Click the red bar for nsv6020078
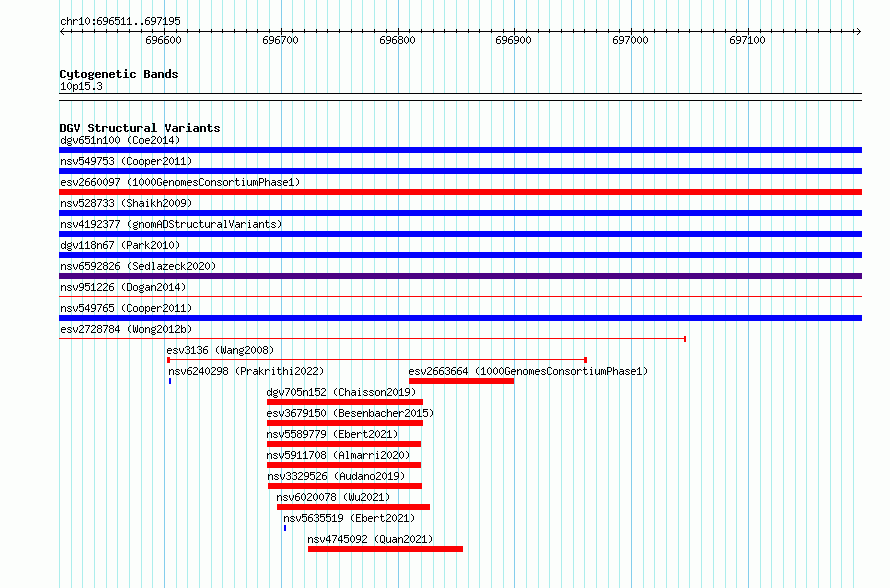This screenshot has width=890, height=588. tap(354, 507)
